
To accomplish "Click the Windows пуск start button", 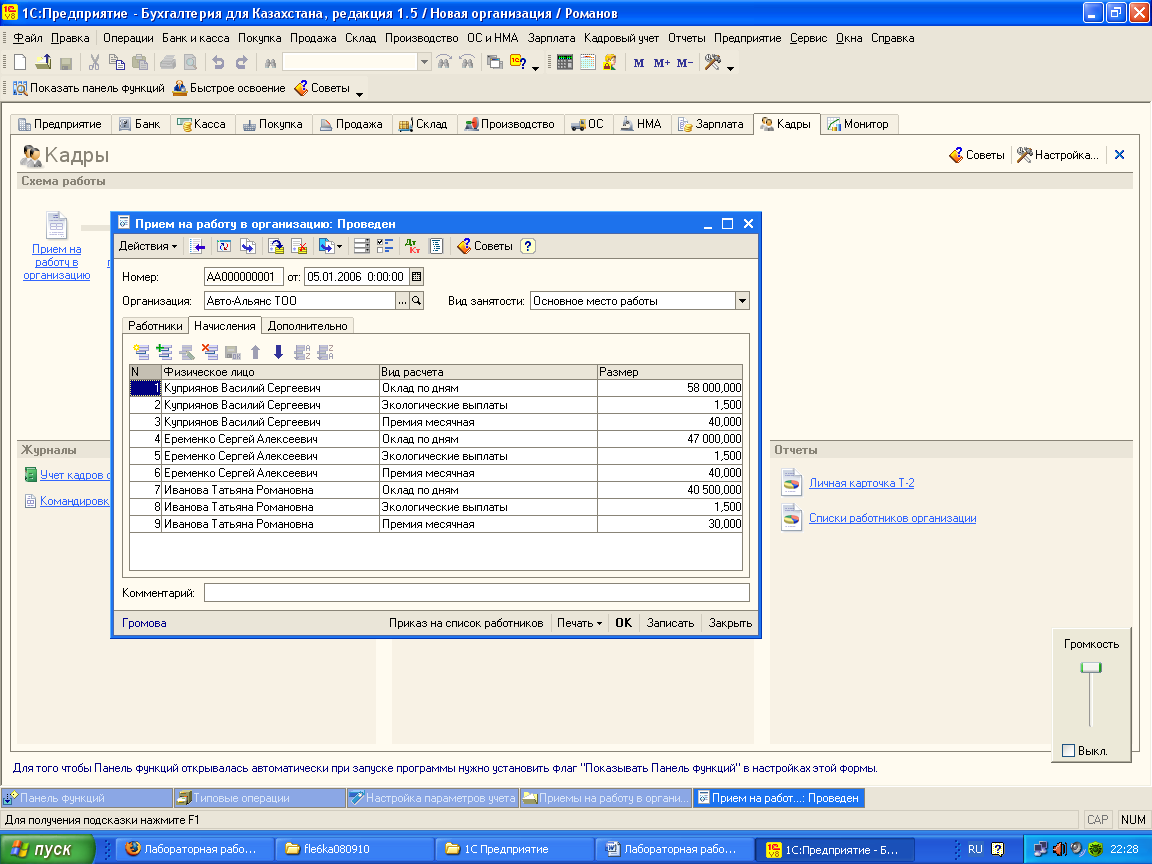I will (48, 849).
